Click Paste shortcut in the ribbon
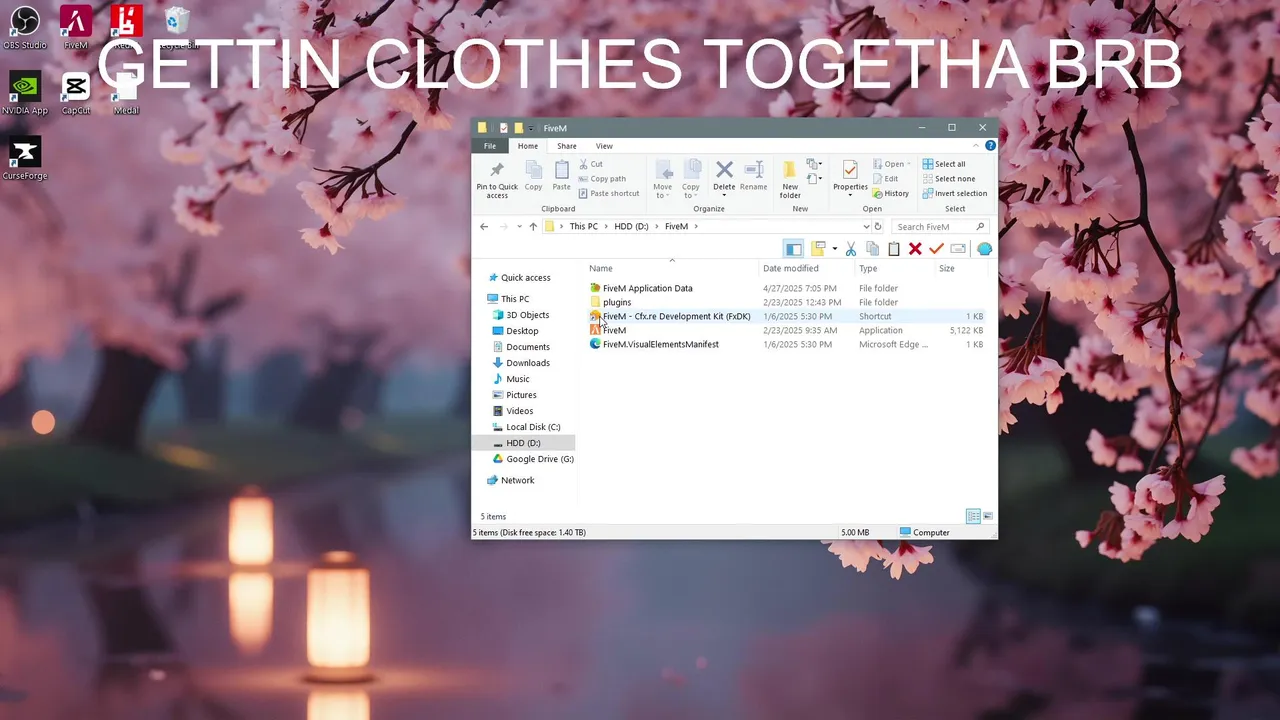Screen dimensions: 1280x720 pyautogui.click(x=608, y=194)
